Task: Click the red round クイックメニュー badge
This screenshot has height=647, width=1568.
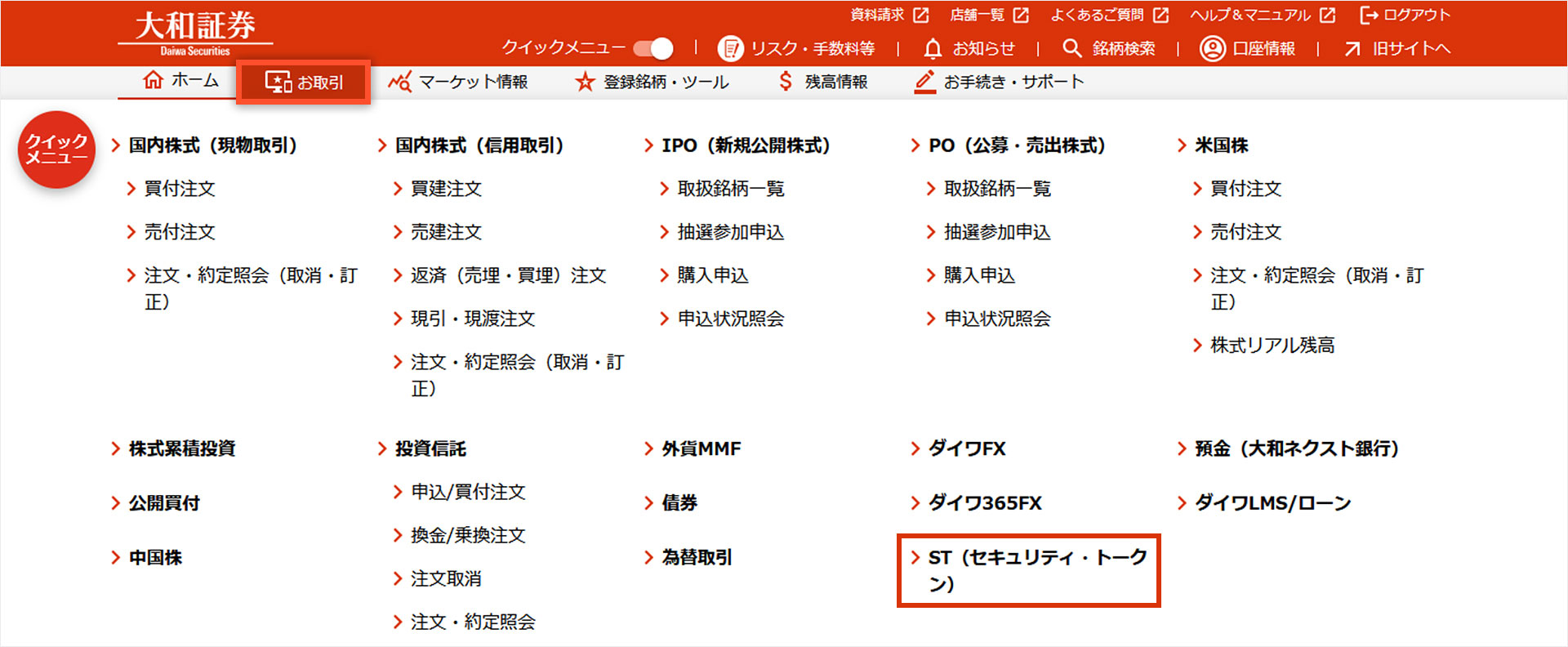Action: 56,149
